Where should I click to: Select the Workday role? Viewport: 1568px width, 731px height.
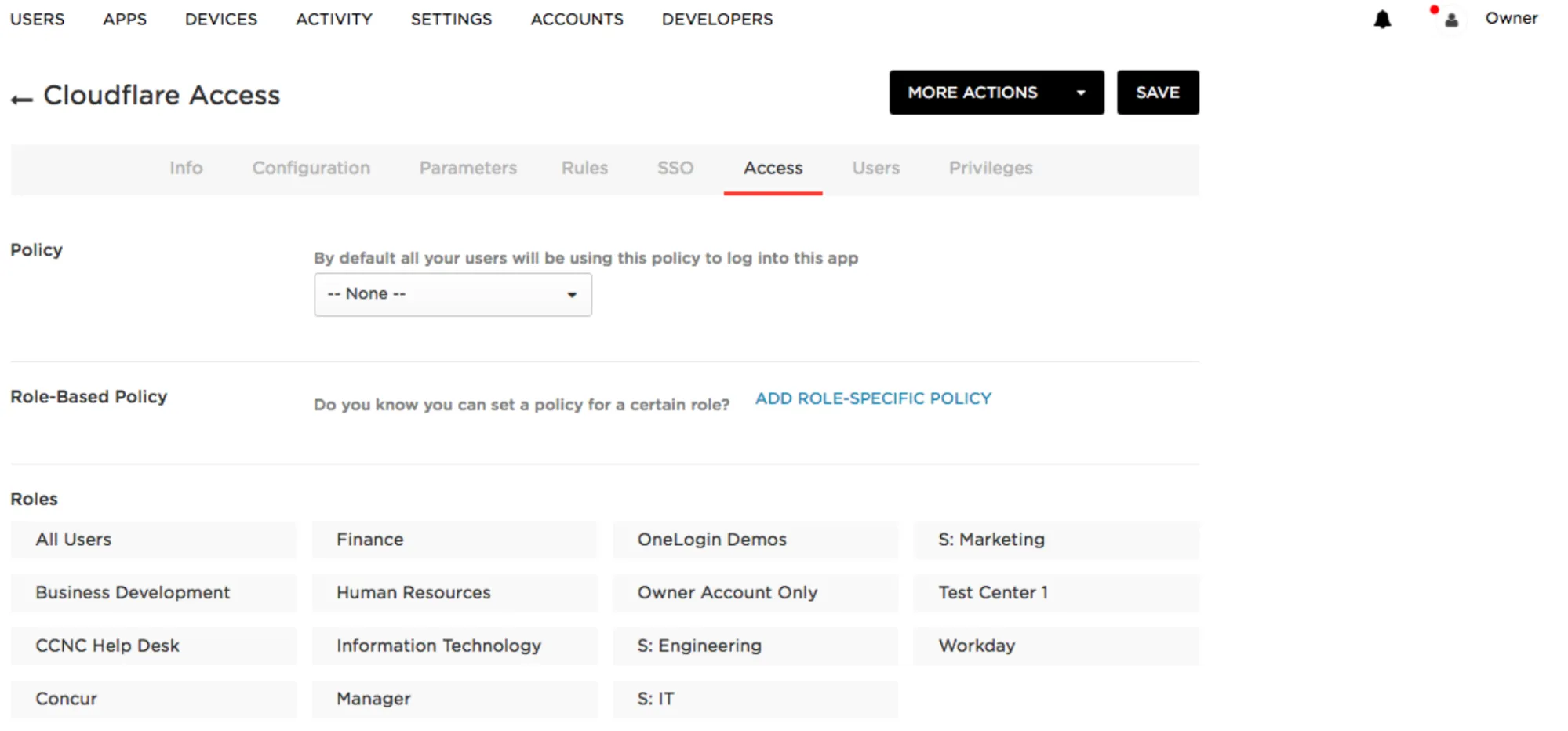tap(1056, 646)
